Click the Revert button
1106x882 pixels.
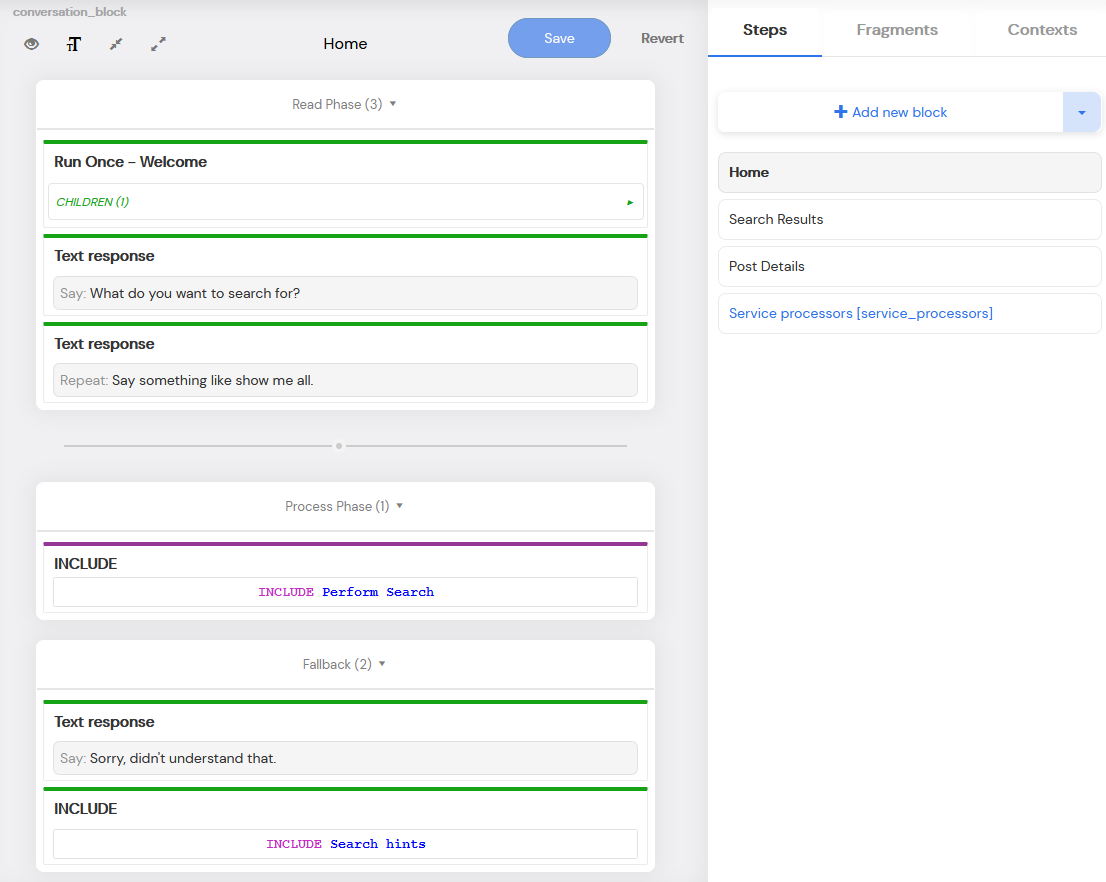coord(662,38)
